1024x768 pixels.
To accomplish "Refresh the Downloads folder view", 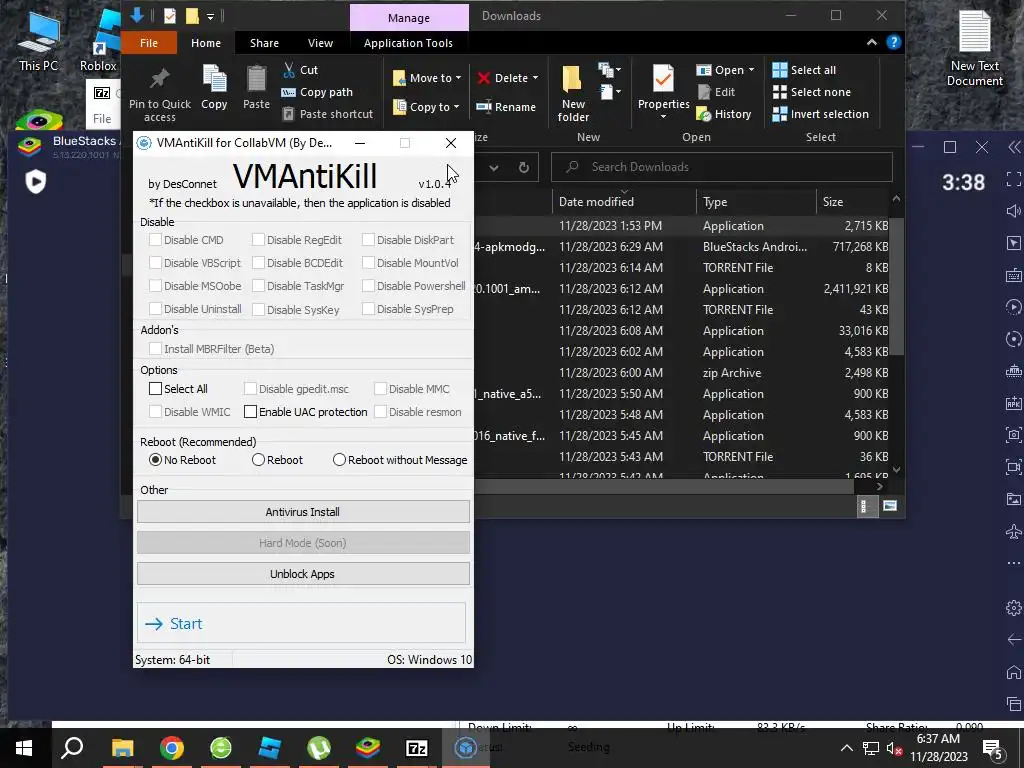I will pos(523,167).
